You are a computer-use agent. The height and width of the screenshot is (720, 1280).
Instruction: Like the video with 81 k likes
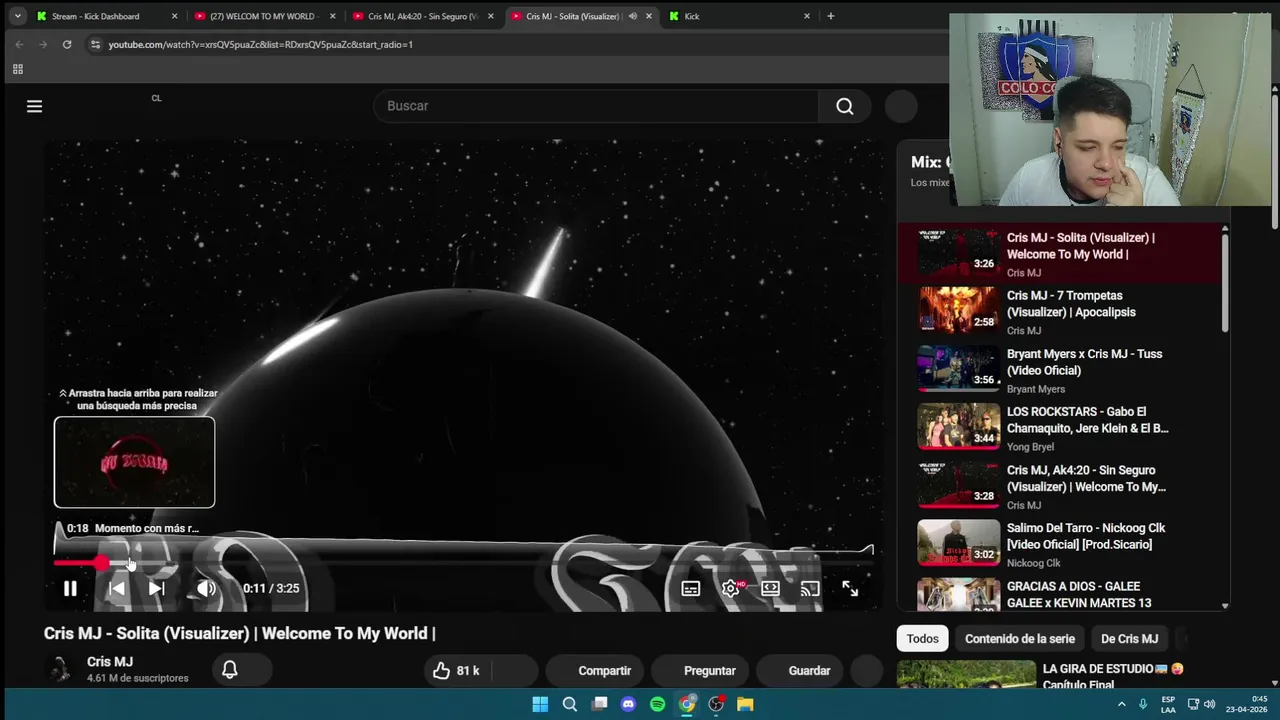pos(457,671)
